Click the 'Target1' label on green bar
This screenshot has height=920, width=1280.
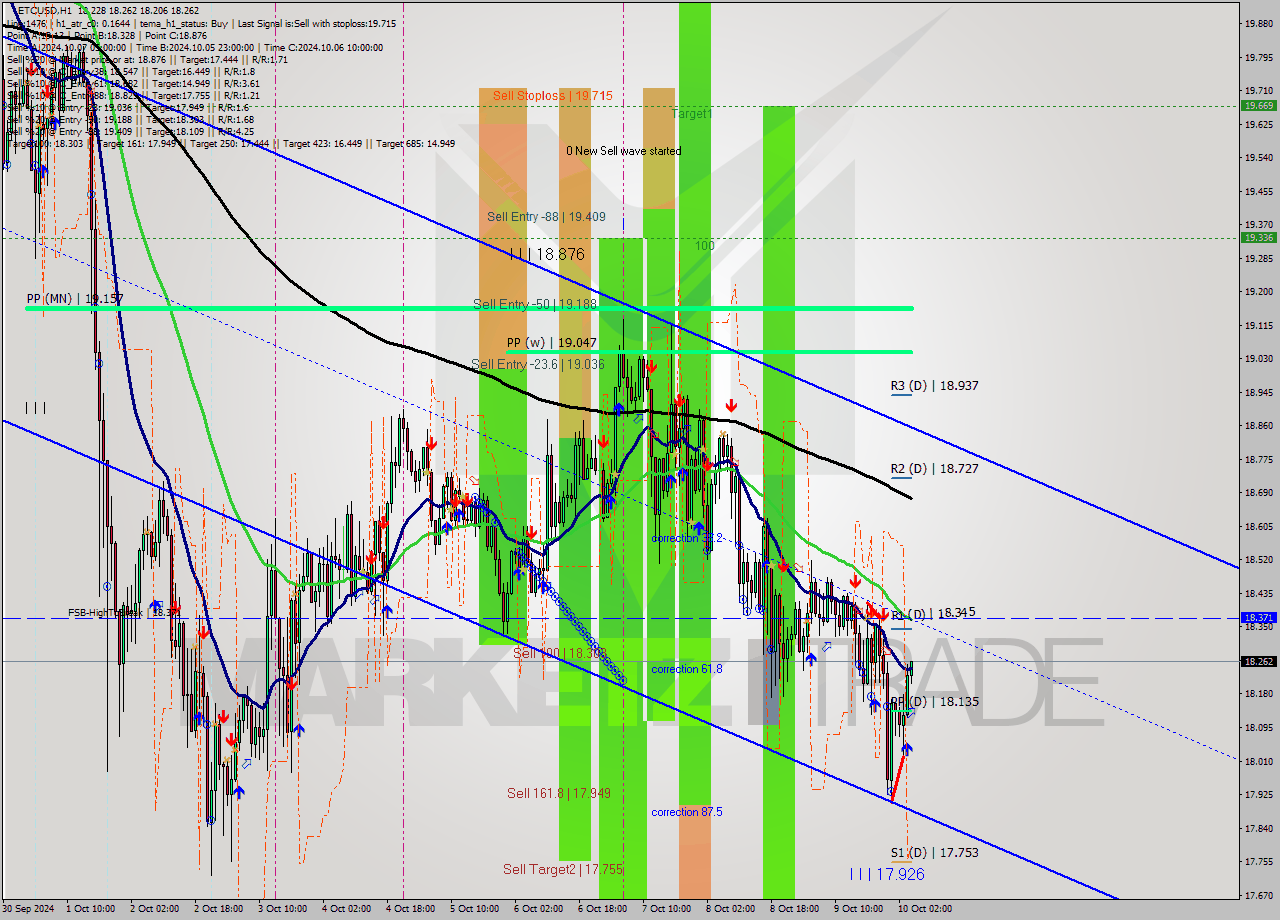click(x=692, y=114)
